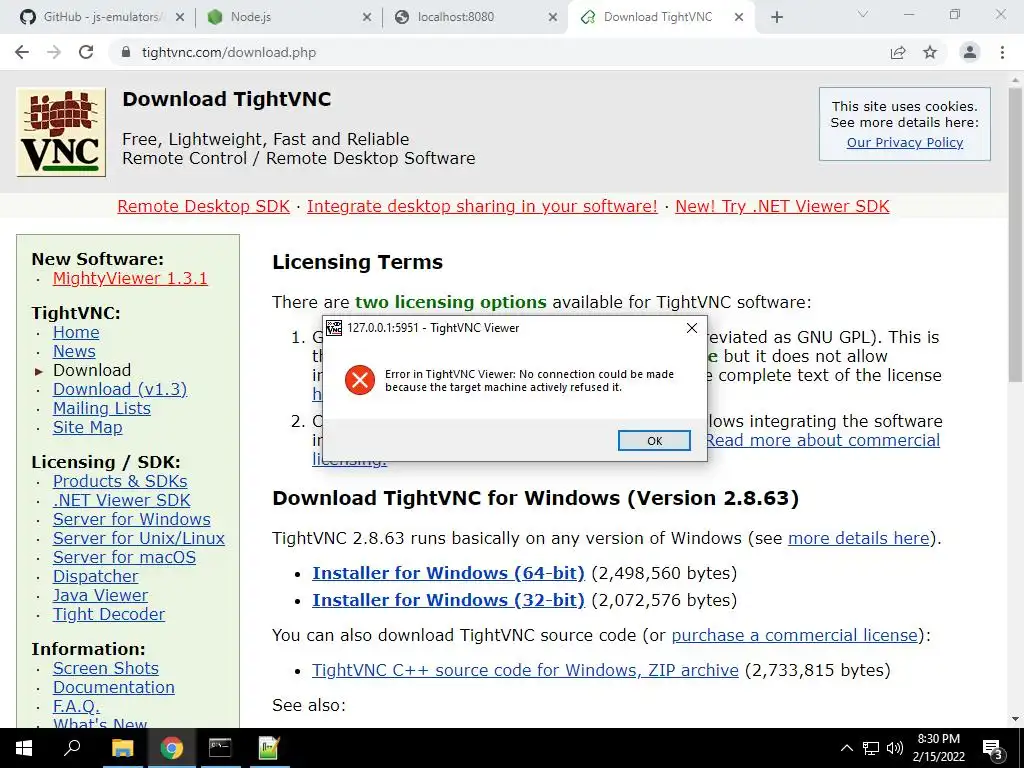Open the Chrome profile avatar menu
Screen dimensions: 1024x768
[970, 52]
